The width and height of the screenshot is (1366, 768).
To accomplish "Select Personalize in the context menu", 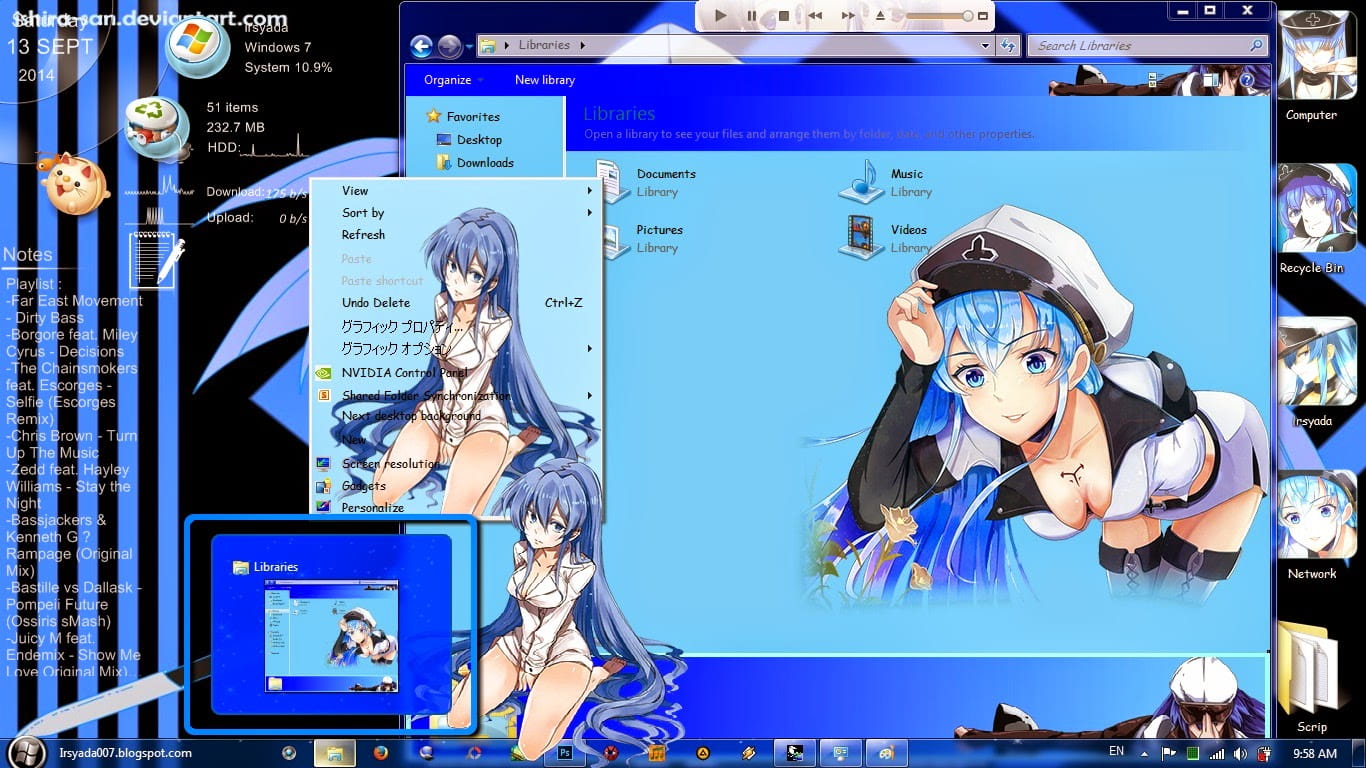I will pyautogui.click(x=372, y=507).
